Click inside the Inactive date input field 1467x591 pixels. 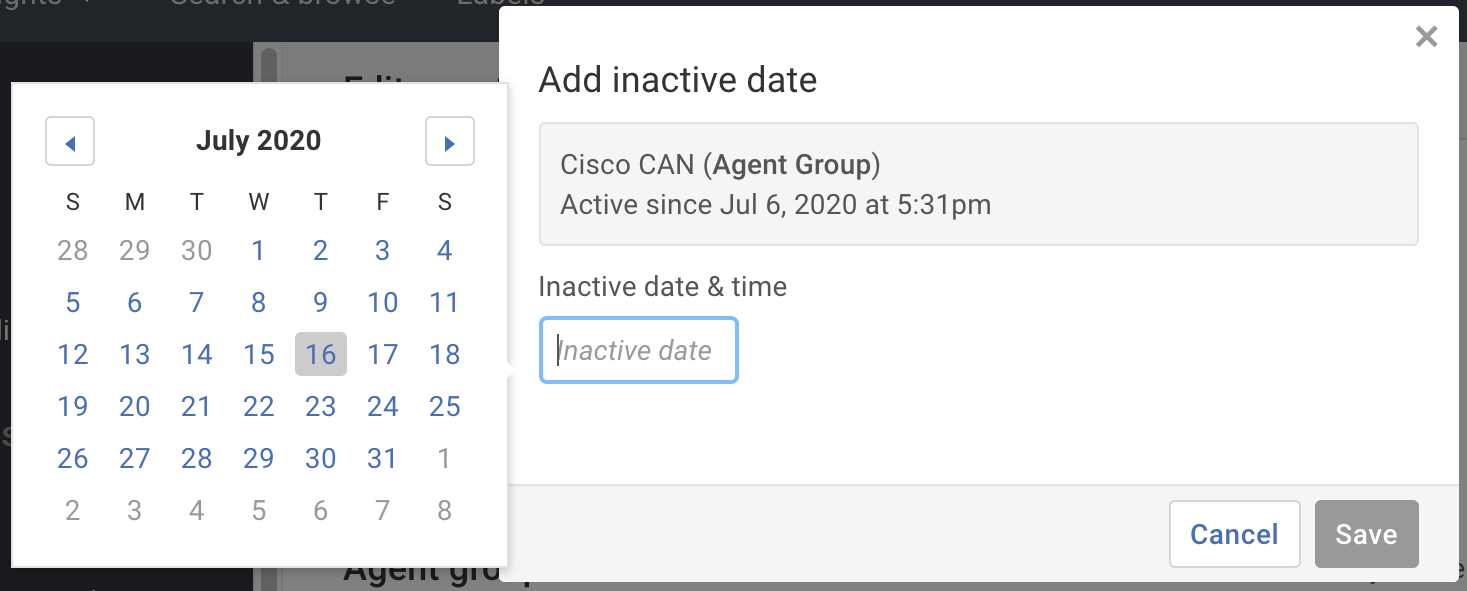[x=638, y=350]
